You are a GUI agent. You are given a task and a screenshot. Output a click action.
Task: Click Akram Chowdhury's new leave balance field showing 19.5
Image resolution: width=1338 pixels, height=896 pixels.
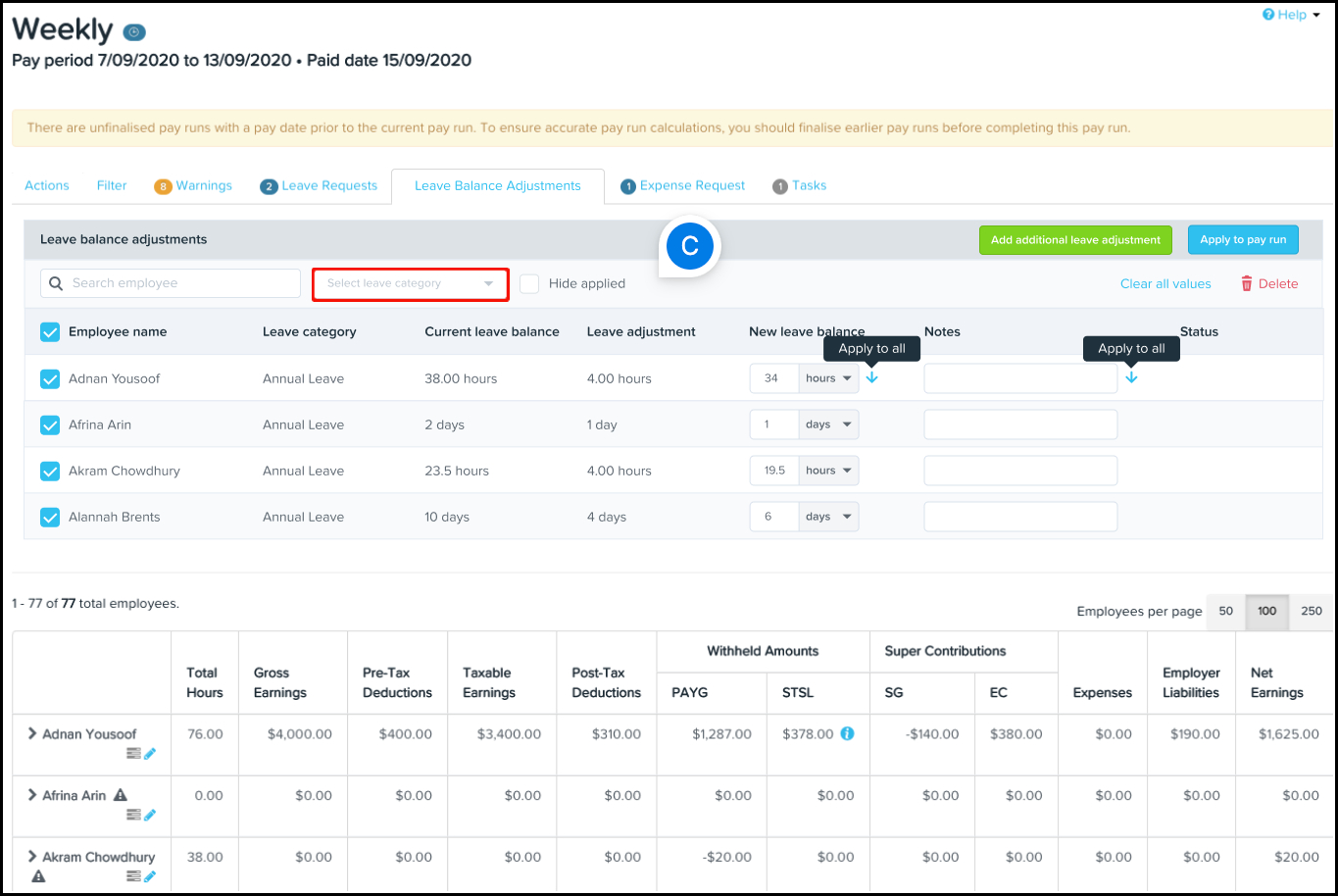pos(774,471)
